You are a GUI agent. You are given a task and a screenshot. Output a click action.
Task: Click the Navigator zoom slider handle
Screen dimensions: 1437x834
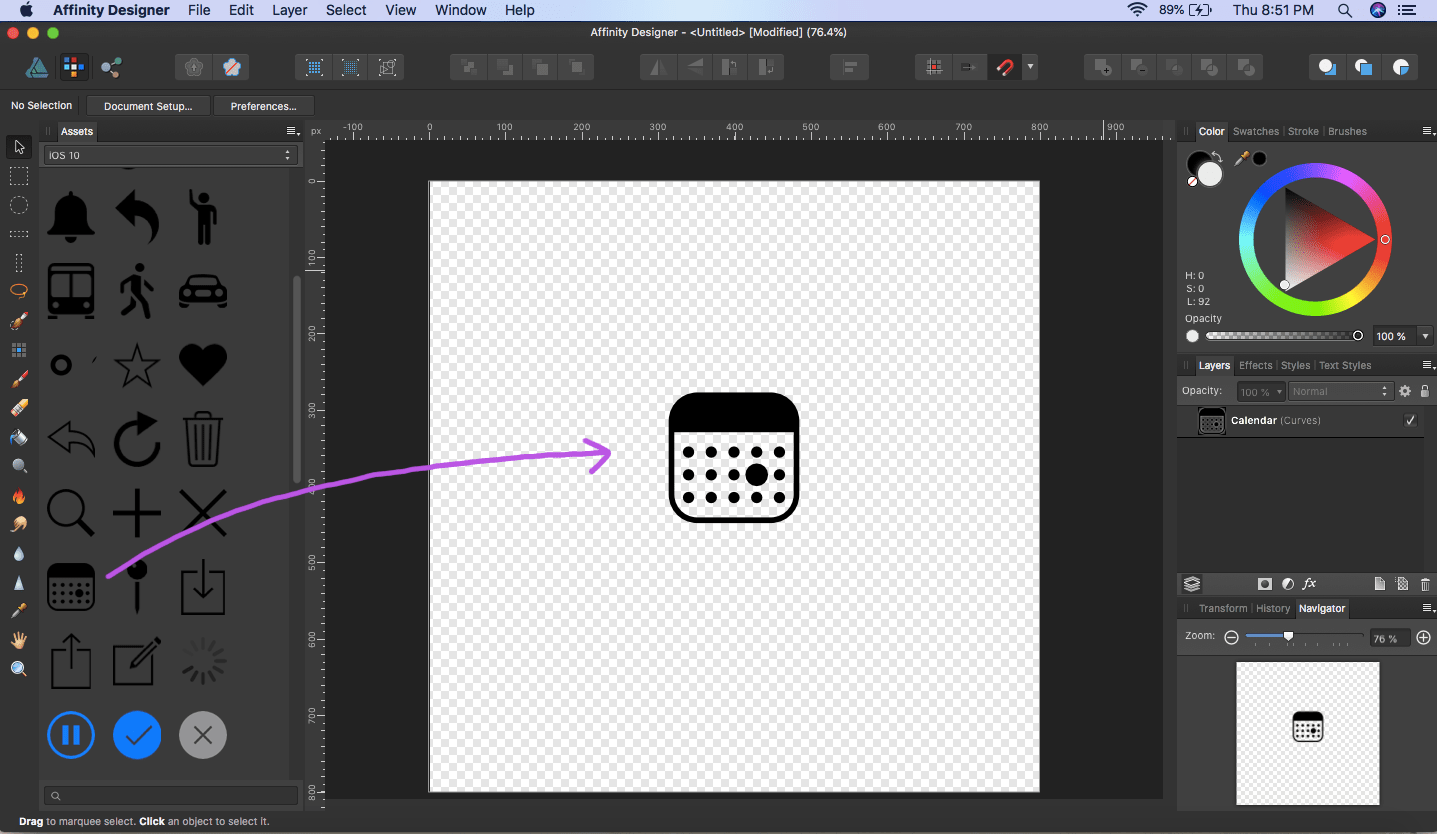[1288, 637]
